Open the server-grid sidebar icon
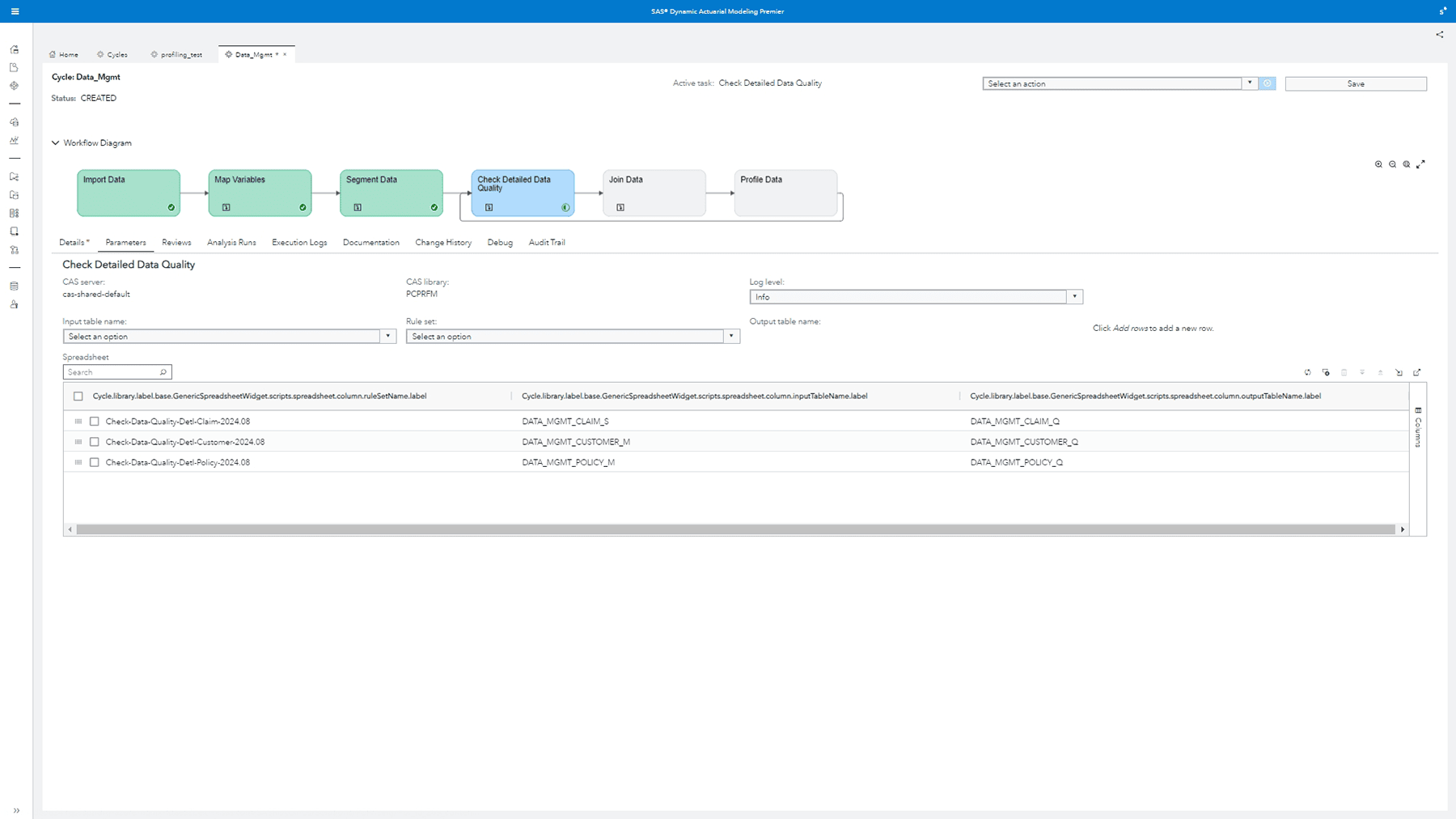 point(15,213)
